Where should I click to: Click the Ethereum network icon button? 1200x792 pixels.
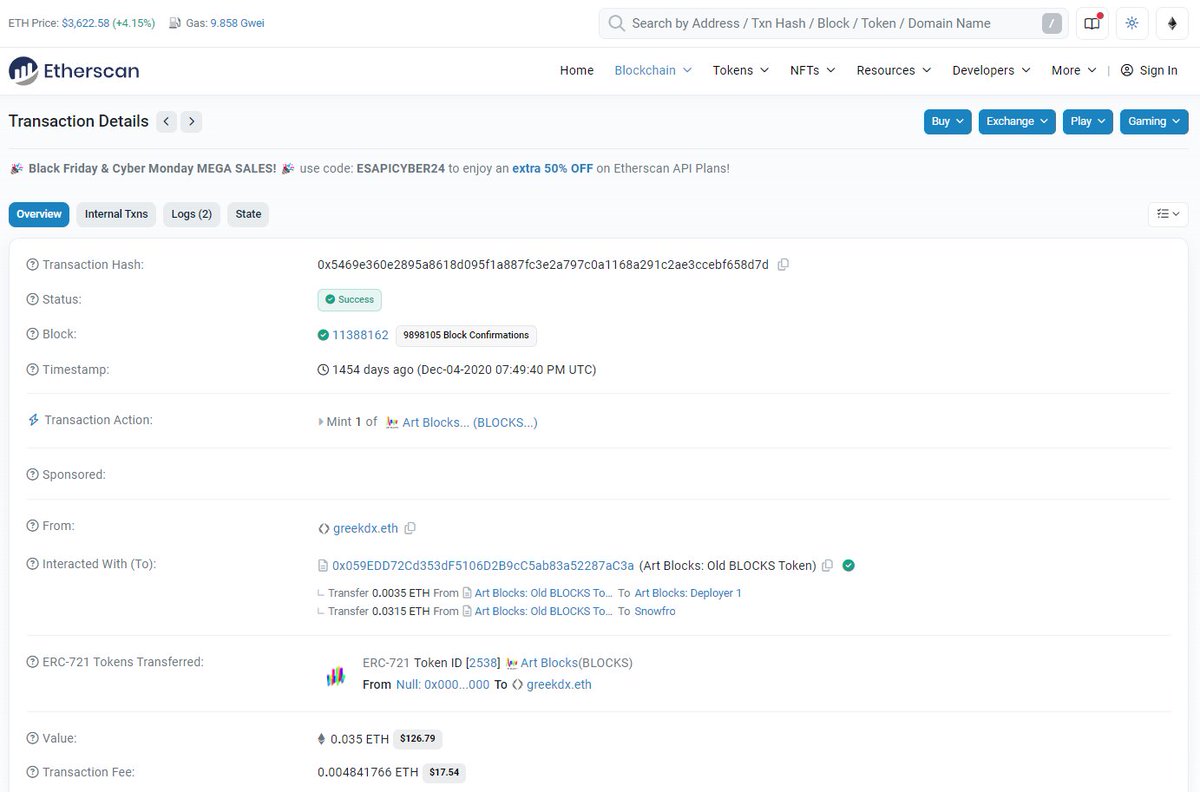(1172, 23)
